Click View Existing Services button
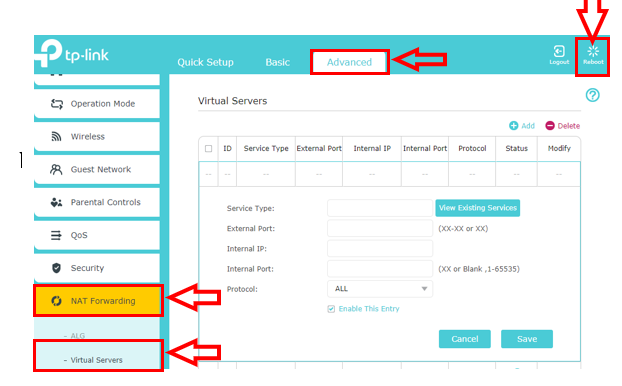The image size is (622, 386). click(x=478, y=208)
